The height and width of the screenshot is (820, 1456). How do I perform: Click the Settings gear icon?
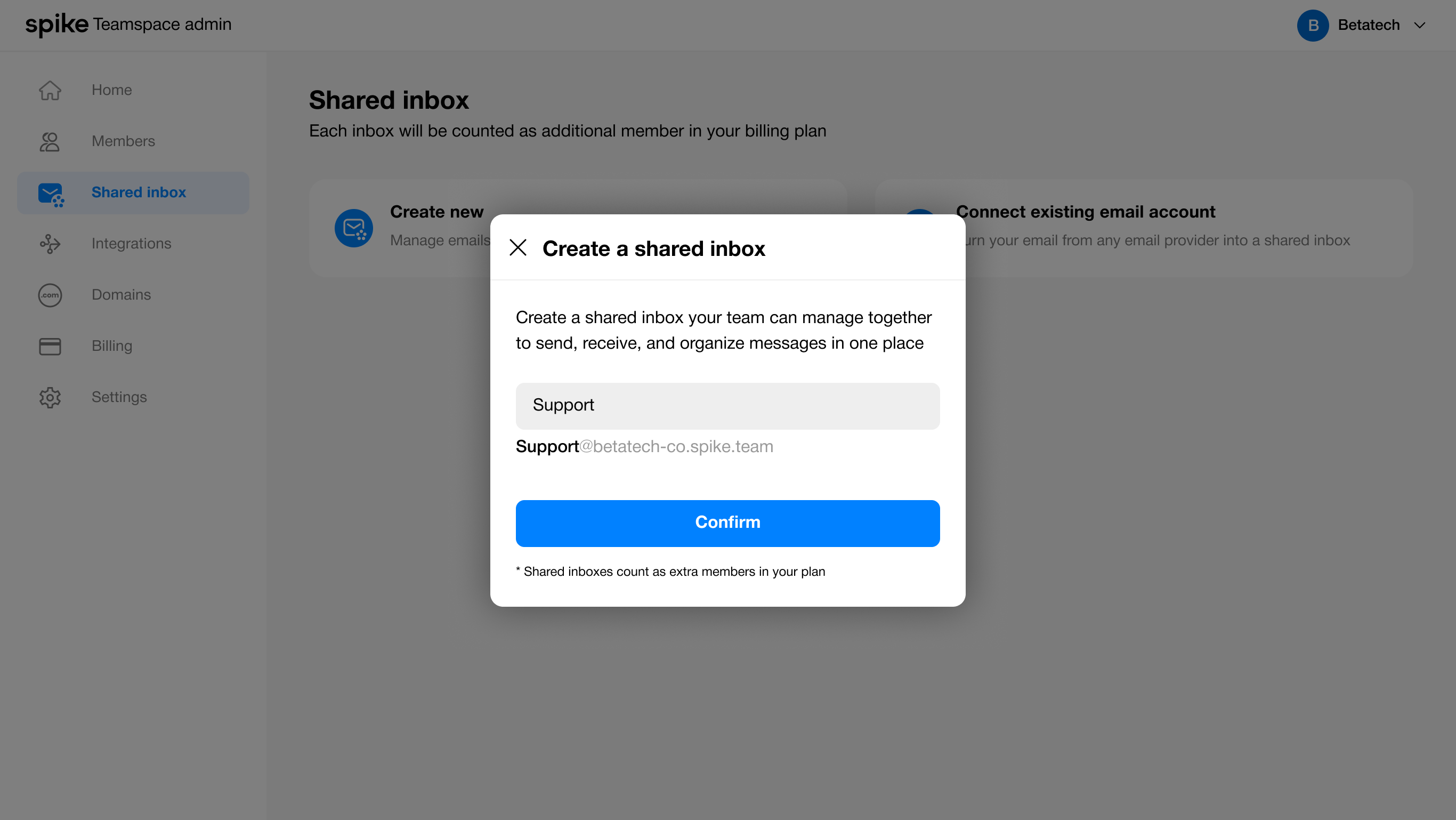pyautogui.click(x=50, y=398)
